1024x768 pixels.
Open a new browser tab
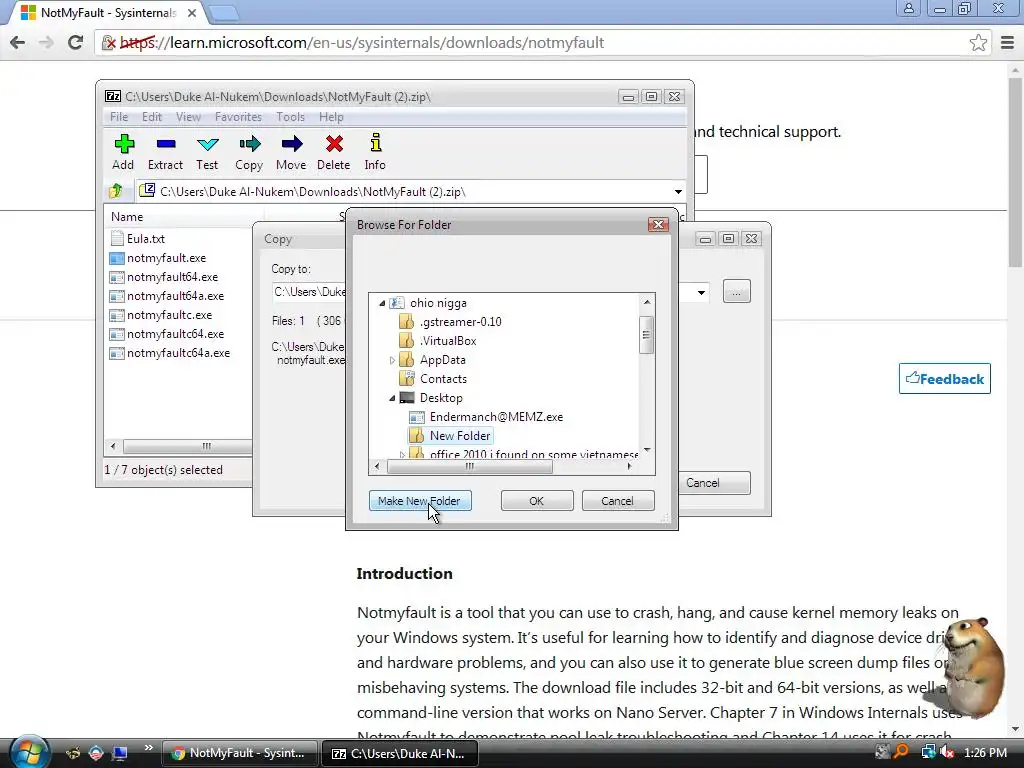point(223,12)
